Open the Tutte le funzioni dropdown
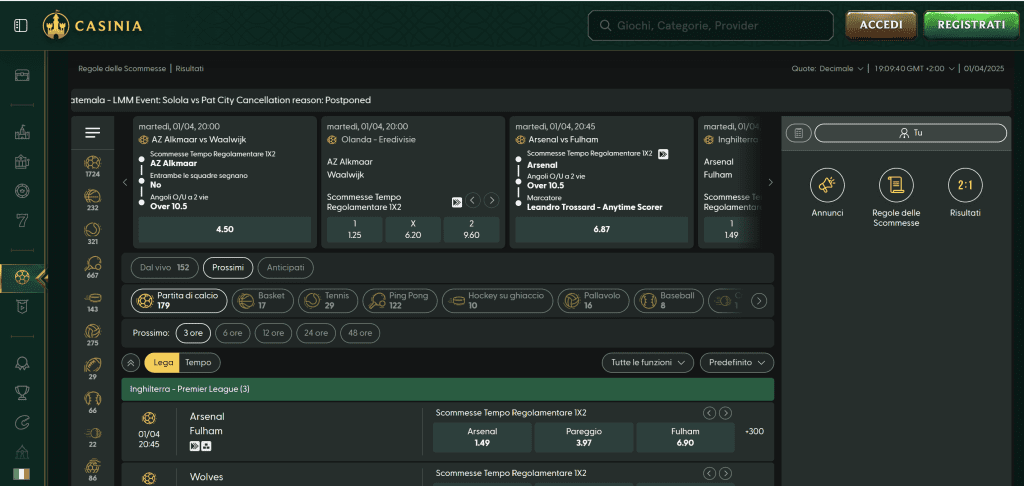Image resolution: width=1024 pixels, height=486 pixels. [647, 363]
